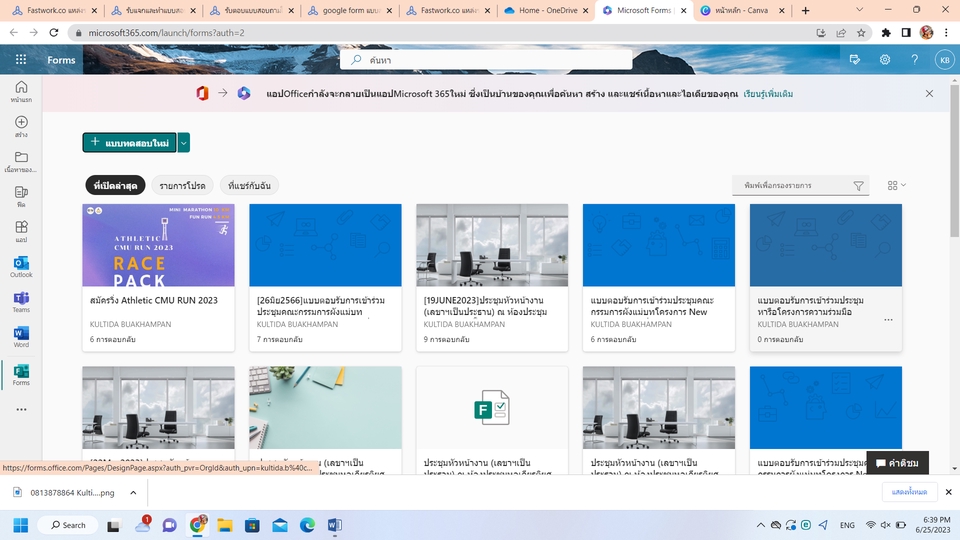Open Mail app from the taskbar
Screen dimensions: 960x540
click(280, 525)
